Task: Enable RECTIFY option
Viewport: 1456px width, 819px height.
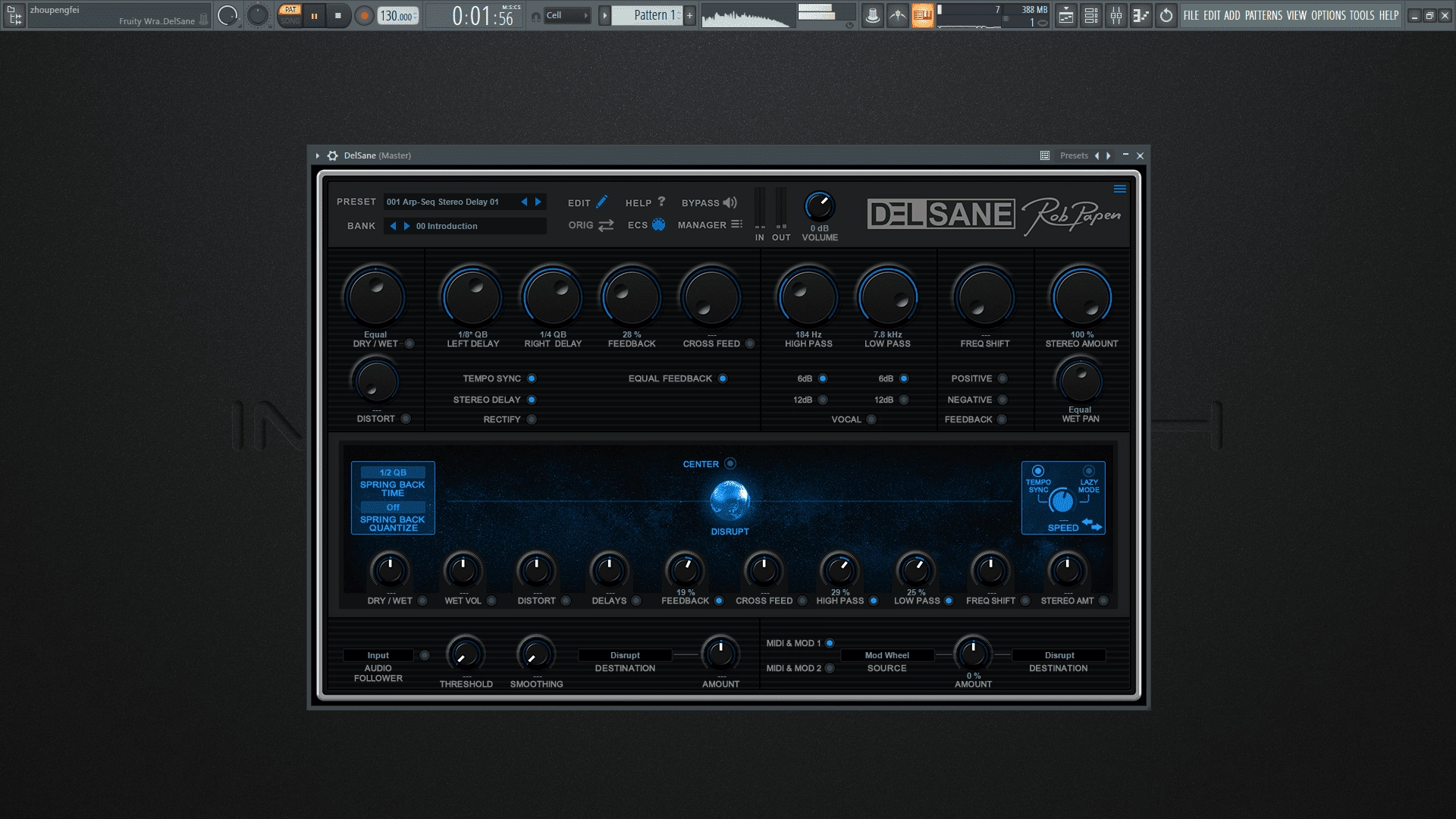Action: [x=532, y=419]
